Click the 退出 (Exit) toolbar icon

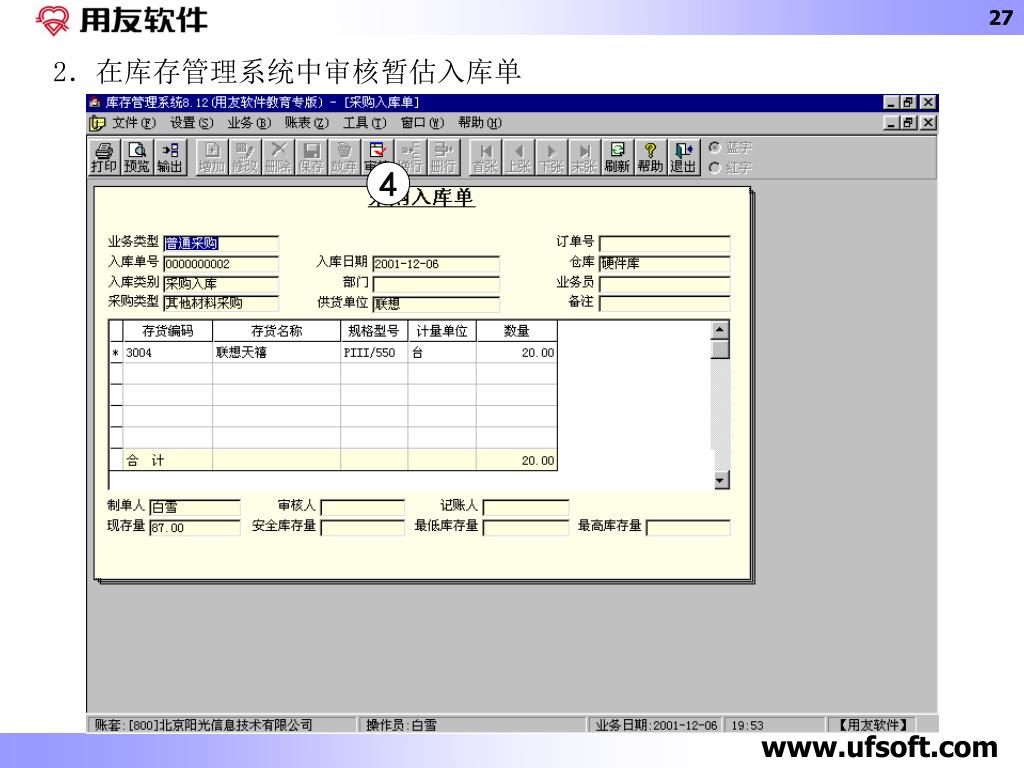click(x=684, y=157)
